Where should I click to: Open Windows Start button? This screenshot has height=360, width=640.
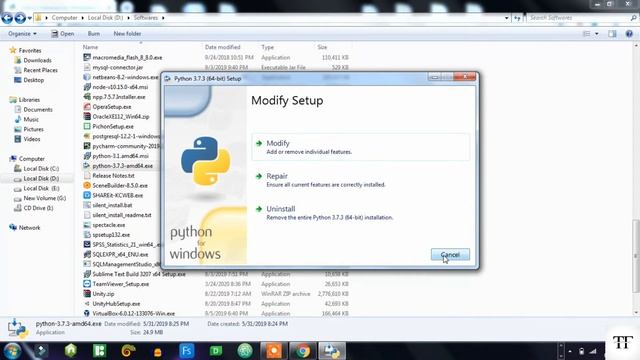point(12,351)
